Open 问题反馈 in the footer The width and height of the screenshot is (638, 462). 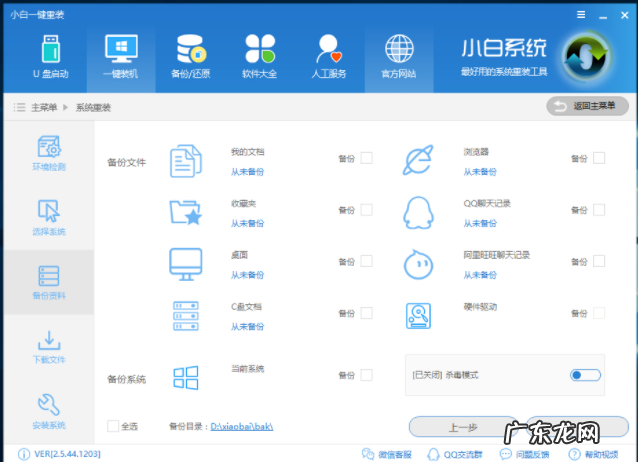coord(524,454)
